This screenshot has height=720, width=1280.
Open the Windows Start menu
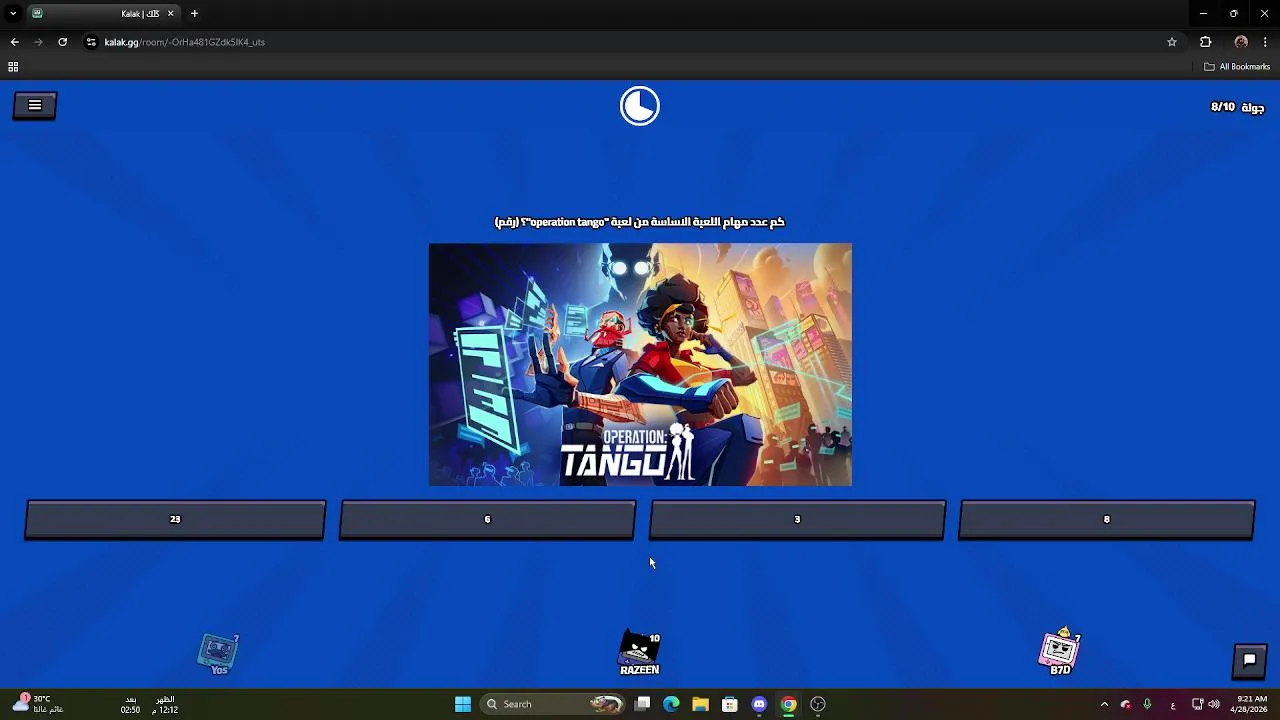coord(463,704)
